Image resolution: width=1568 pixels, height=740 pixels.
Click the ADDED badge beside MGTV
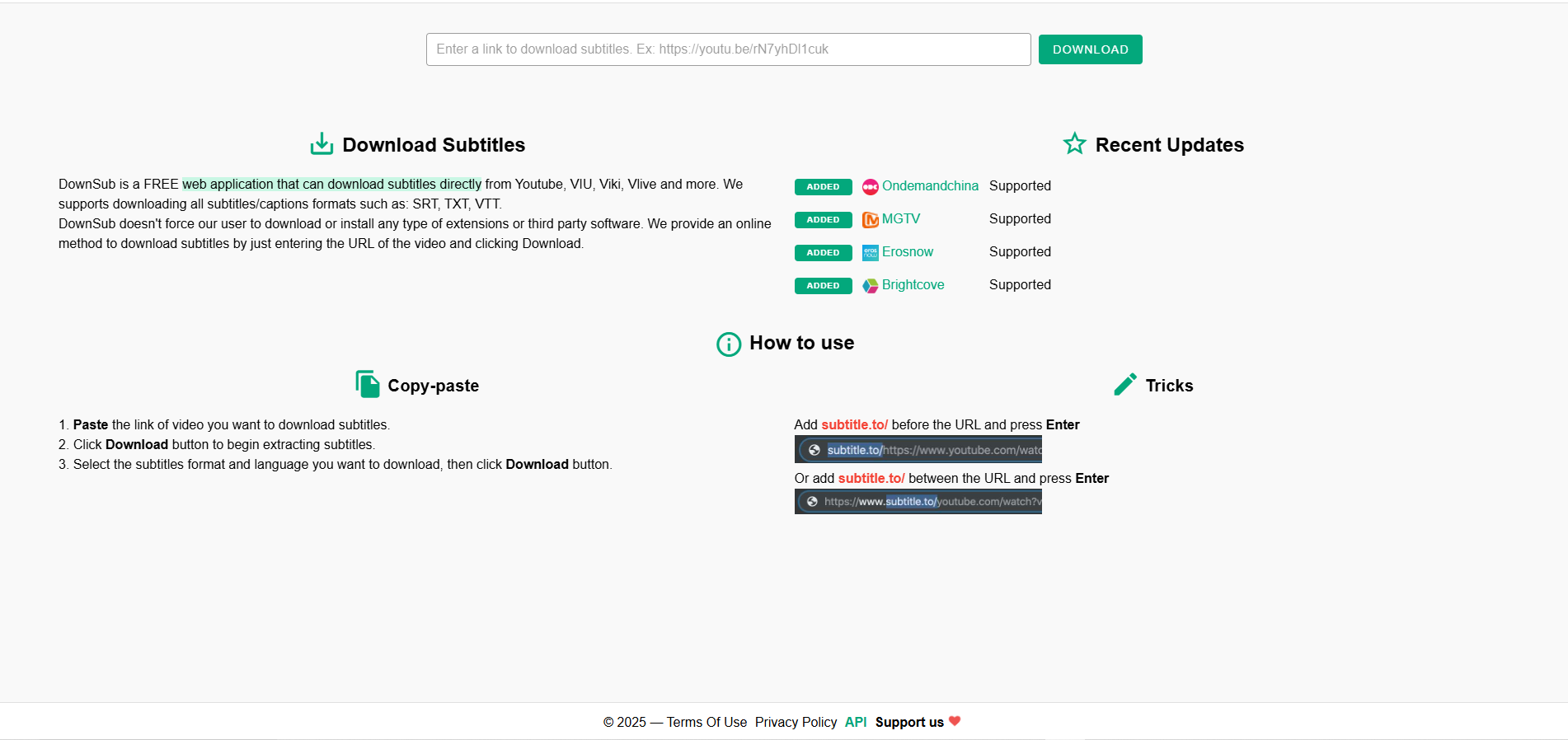(823, 220)
